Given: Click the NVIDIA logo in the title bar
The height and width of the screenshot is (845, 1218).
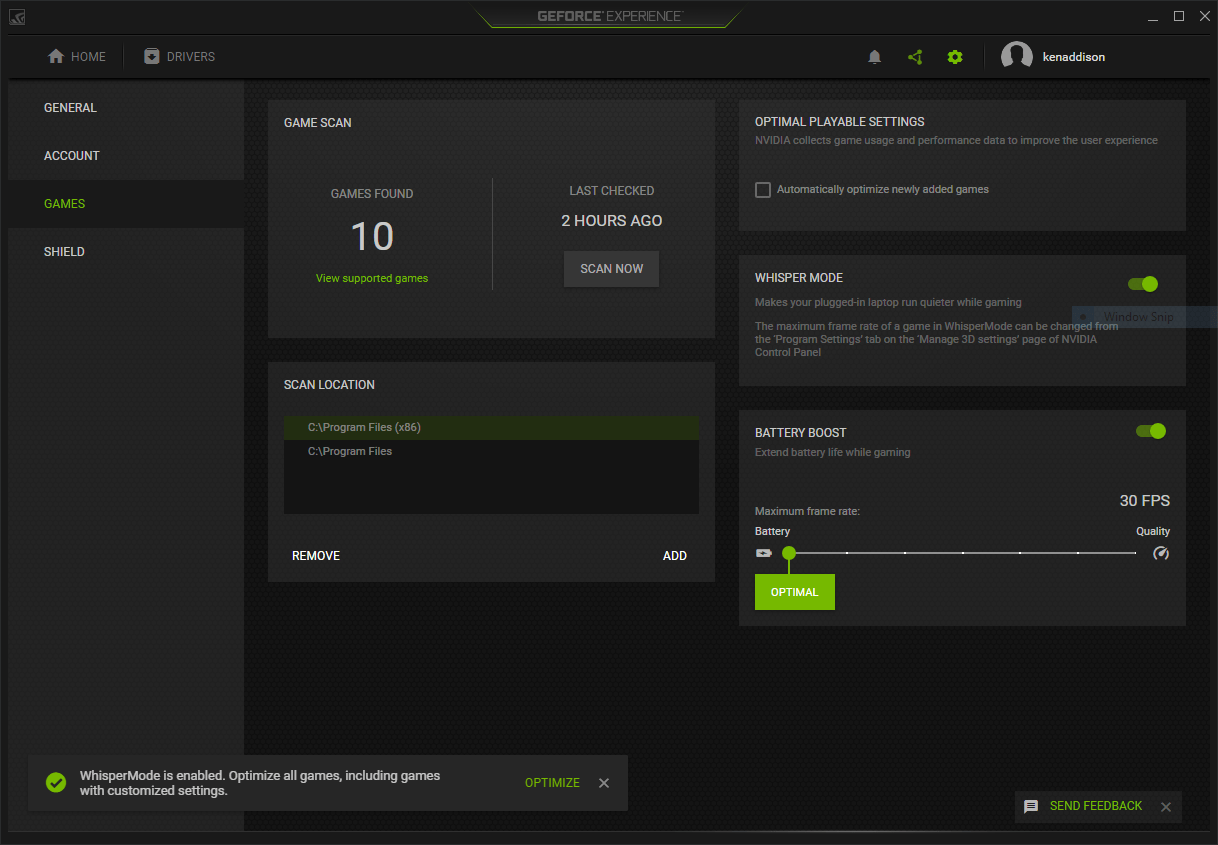Looking at the screenshot, I should click(16, 16).
